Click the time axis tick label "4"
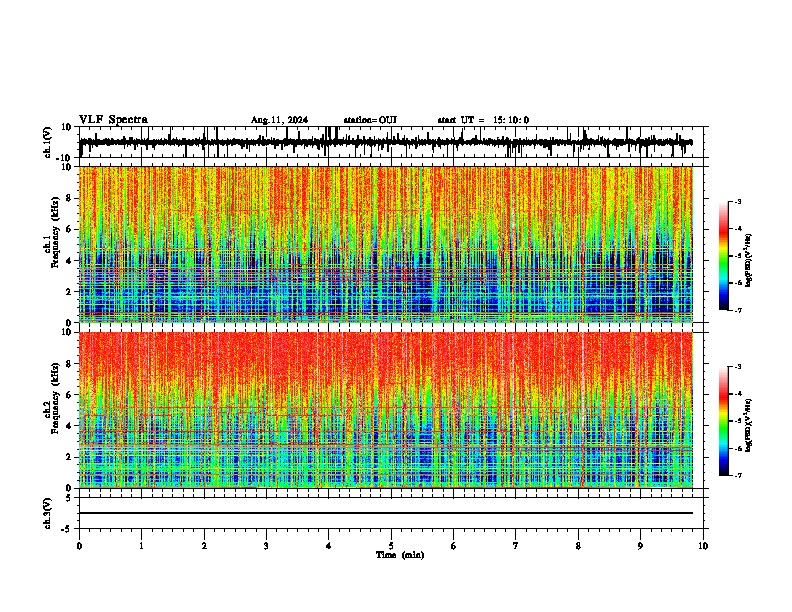The image size is (792, 612). click(328, 546)
